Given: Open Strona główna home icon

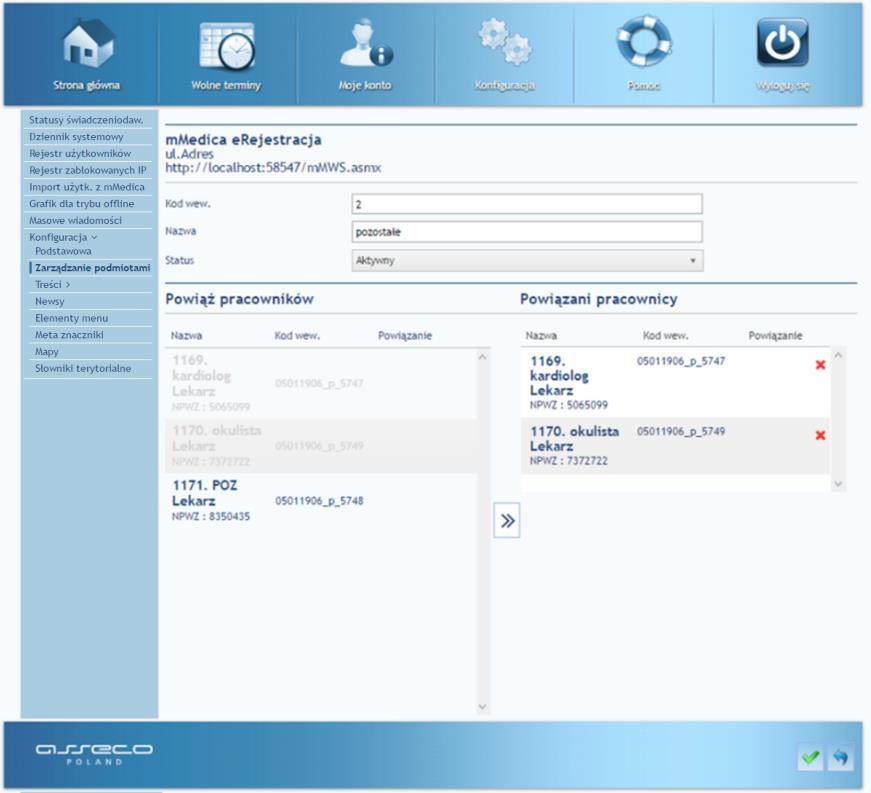Looking at the screenshot, I should tap(88, 43).
